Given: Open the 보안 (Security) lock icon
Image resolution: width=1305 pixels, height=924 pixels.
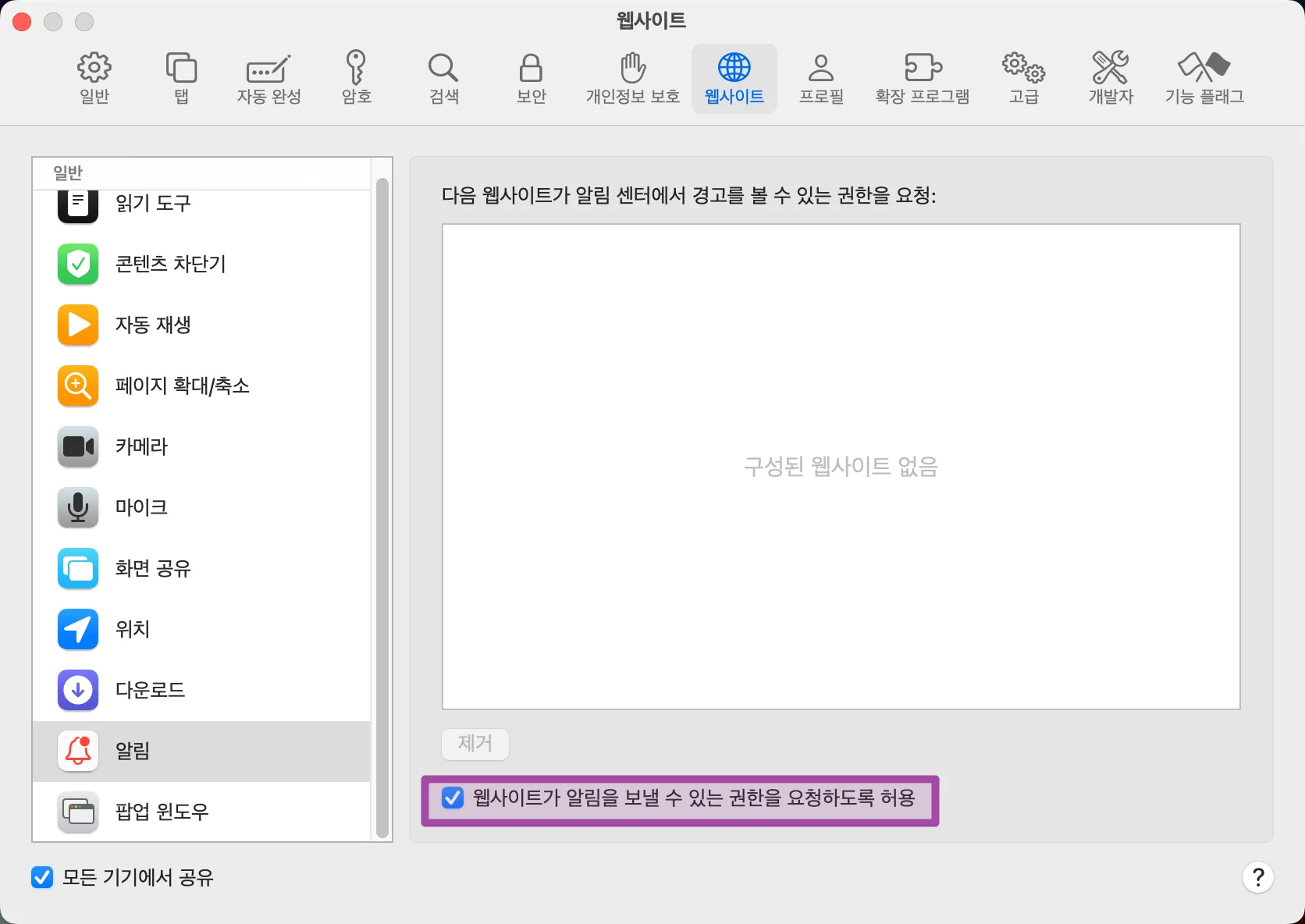Looking at the screenshot, I should (x=531, y=67).
